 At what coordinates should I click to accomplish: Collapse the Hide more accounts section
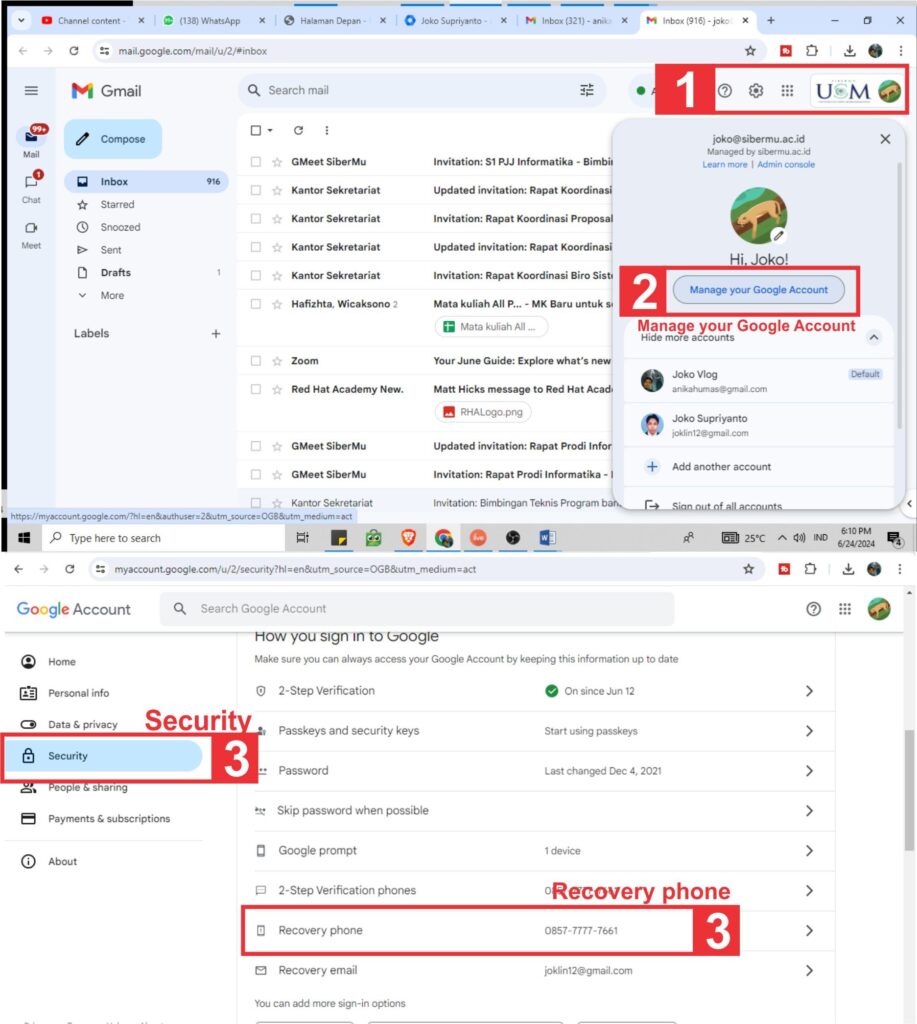(x=873, y=338)
